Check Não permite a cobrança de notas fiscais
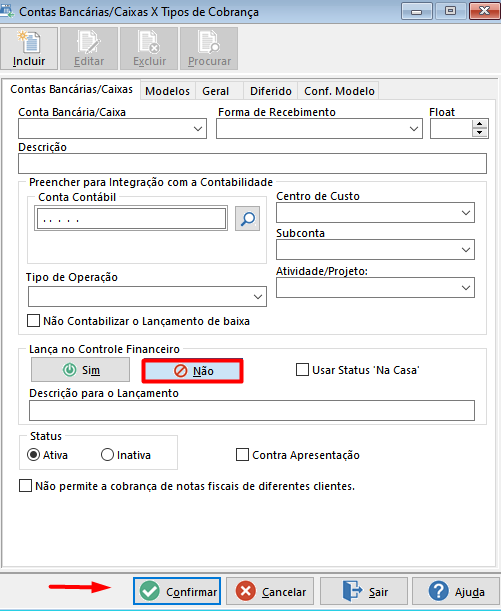The image size is (501, 611). click(26, 486)
